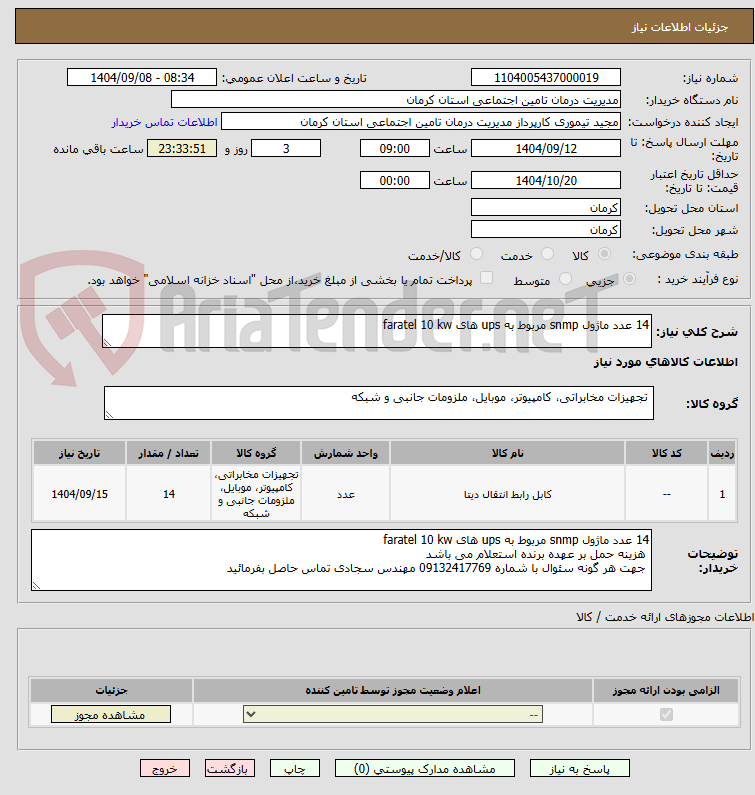Click the resize handle of گروه کالا box
The height and width of the screenshot is (795, 755).
click(x=110, y=415)
